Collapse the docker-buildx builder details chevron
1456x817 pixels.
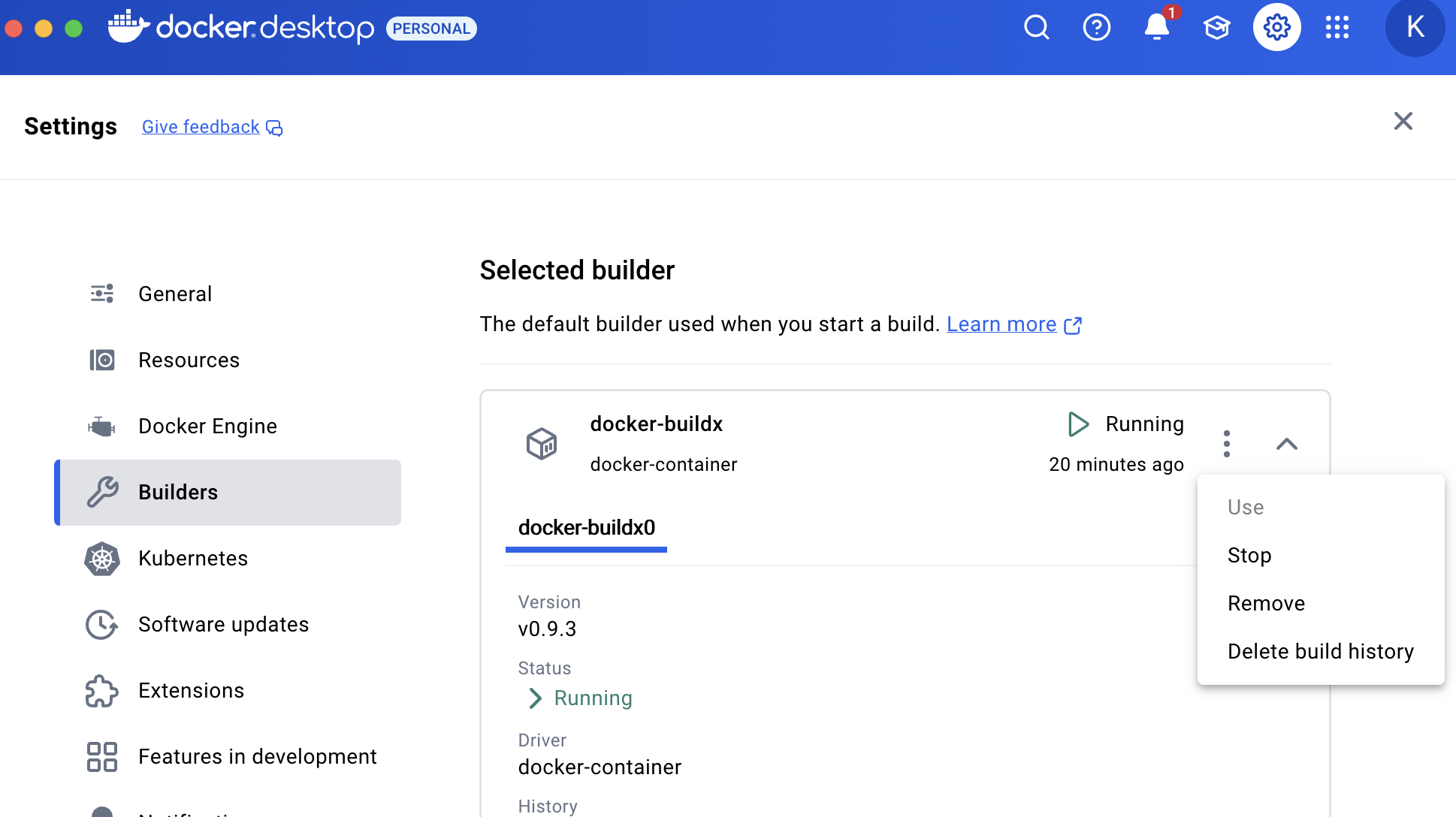coord(1286,444)
